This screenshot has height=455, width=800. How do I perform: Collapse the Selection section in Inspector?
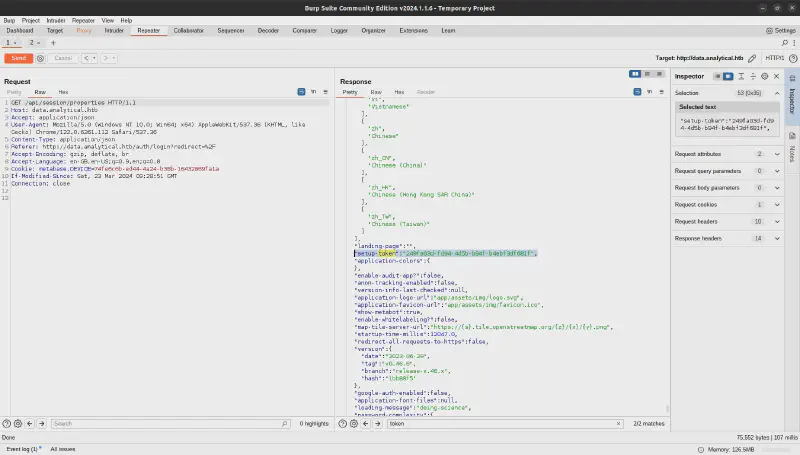(776, 92)
